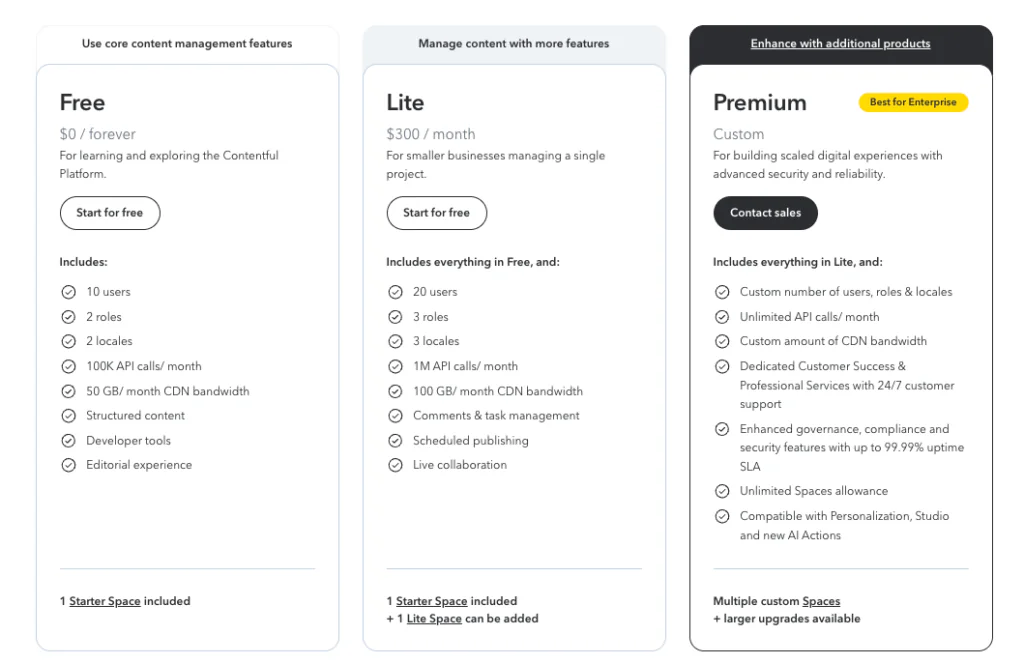This screenshot has height=663, width=1024.
Task: Click the Contact sales button
Action: coord(765,213)
